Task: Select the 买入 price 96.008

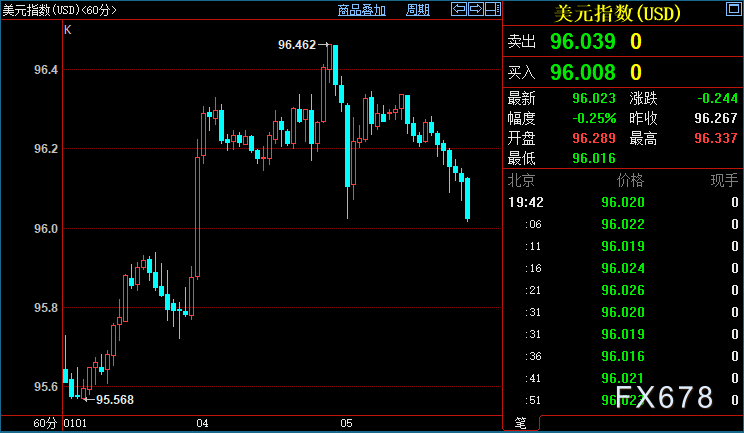Action: click(583, 73)
